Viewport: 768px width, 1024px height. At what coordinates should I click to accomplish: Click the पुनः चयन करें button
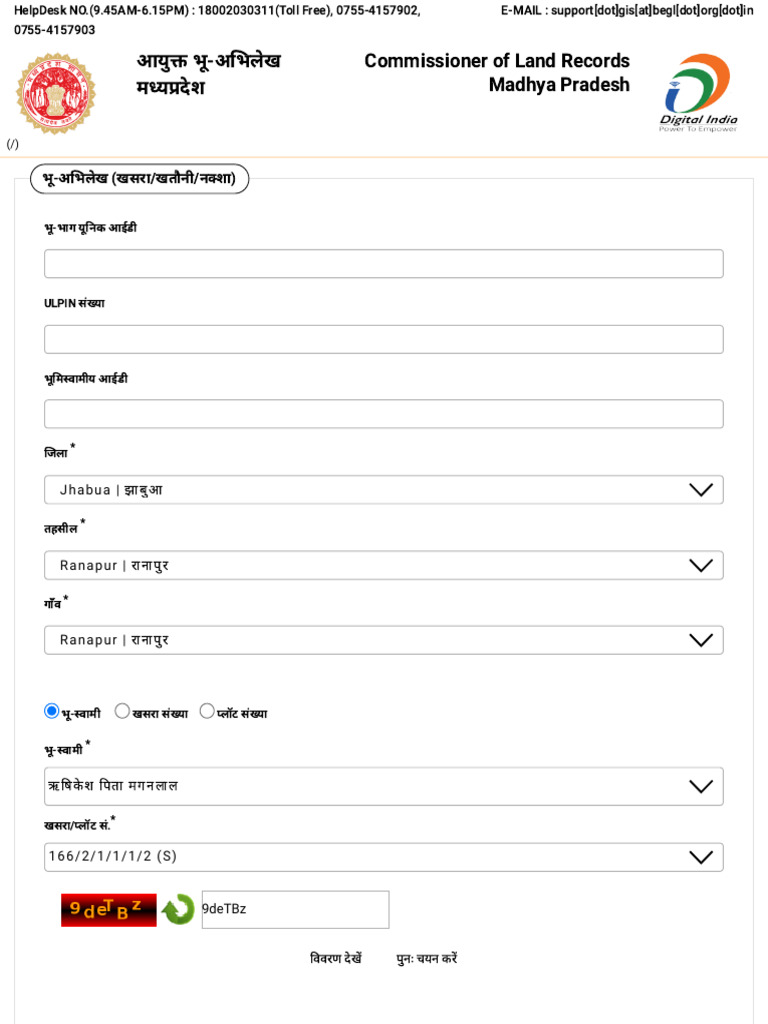click(427, 958)
